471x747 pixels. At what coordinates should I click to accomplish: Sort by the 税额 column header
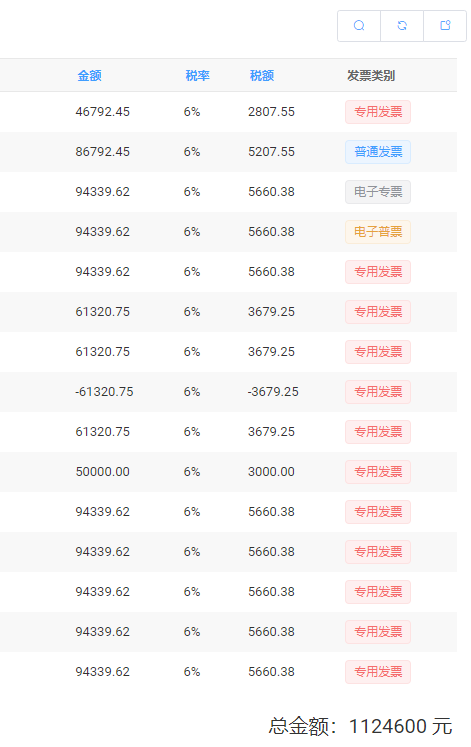(262, 76)
